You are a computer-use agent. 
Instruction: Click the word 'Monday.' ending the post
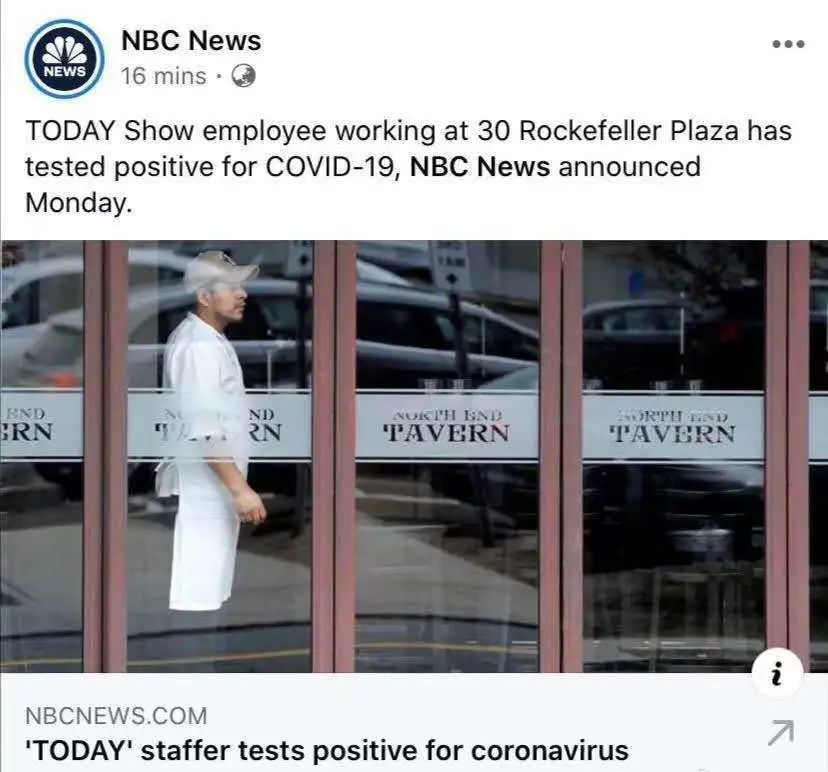pyautogui.click(x=78, y=203)
